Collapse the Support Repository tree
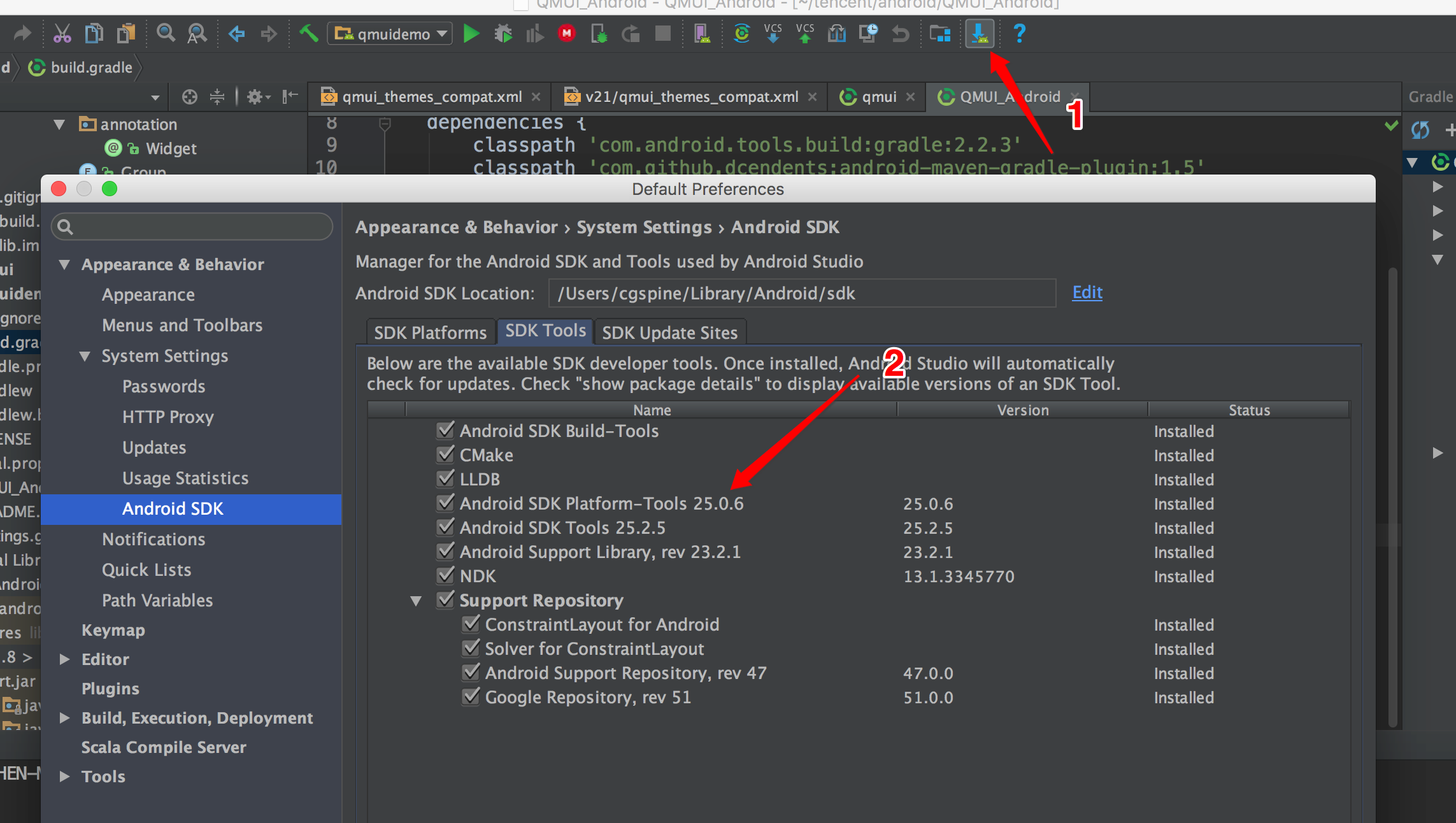This screenshot has width=1456, height=823. tap(417, 600)
